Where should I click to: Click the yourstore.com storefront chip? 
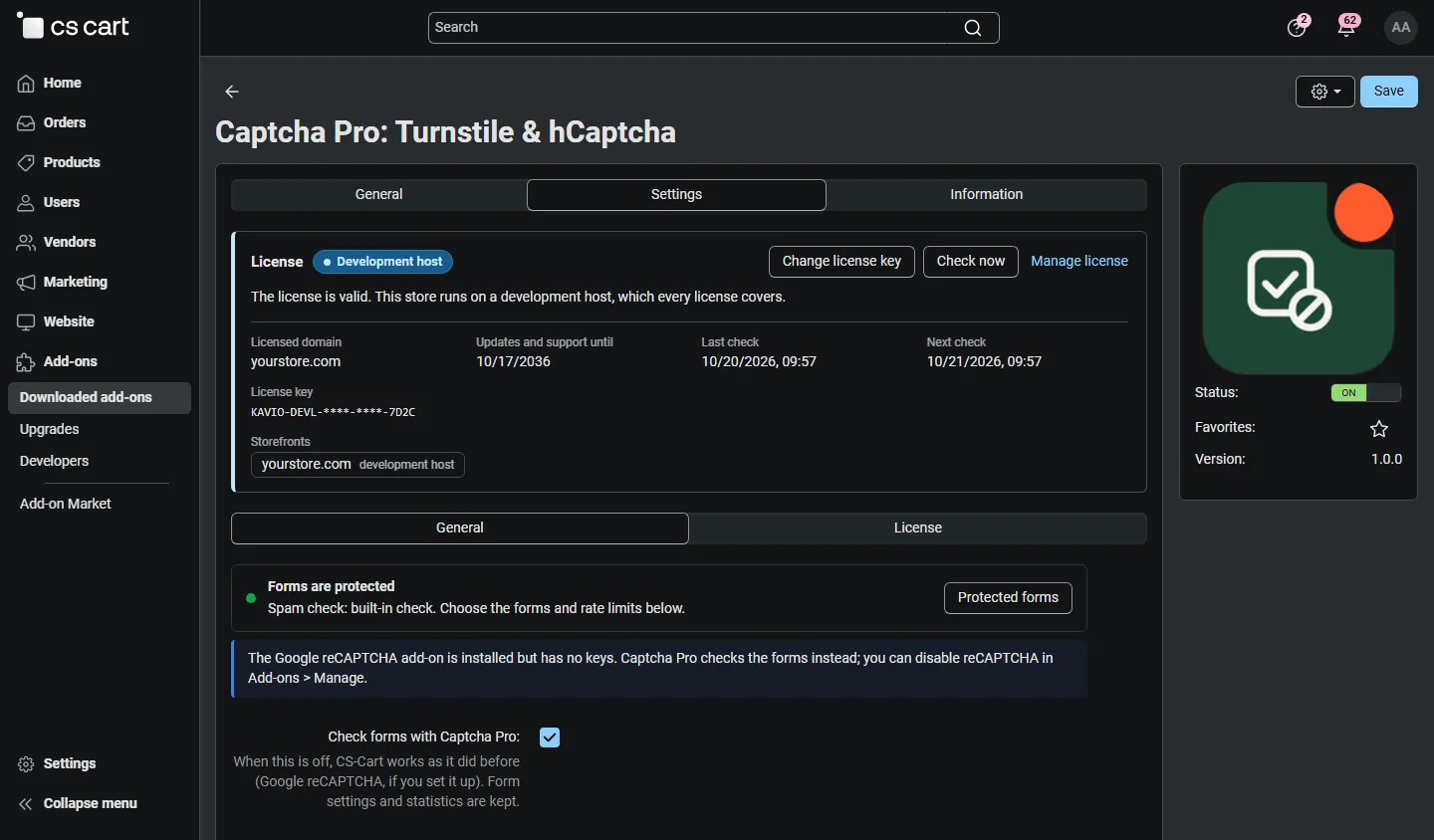click(x=358, y=465)
